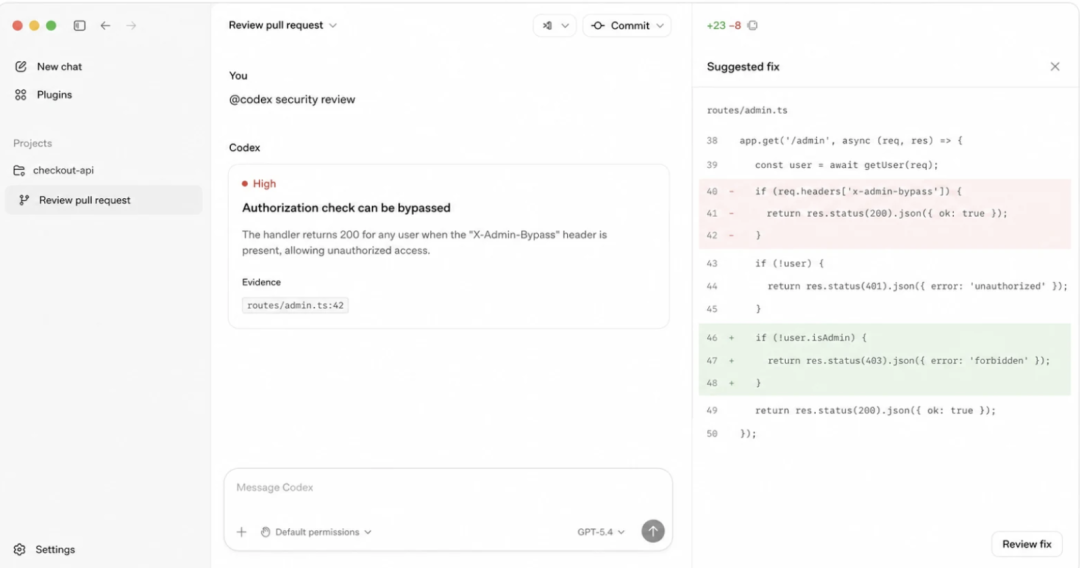The image size is (1080, 568).
Task: Click the green macOS fullscreen button
Action: [x=51, y=25]
